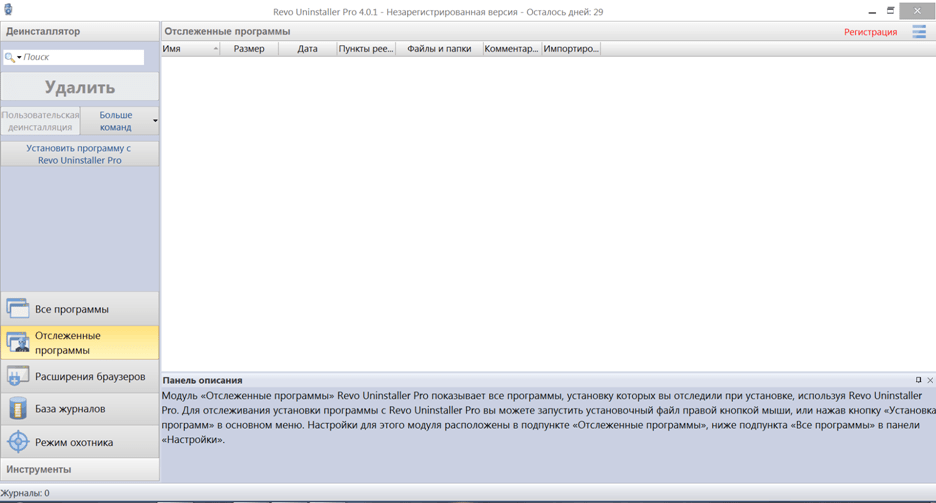Click the red "Регистрация" link
Viewport: 936px width, 503px height.
[x=870, y=32]
